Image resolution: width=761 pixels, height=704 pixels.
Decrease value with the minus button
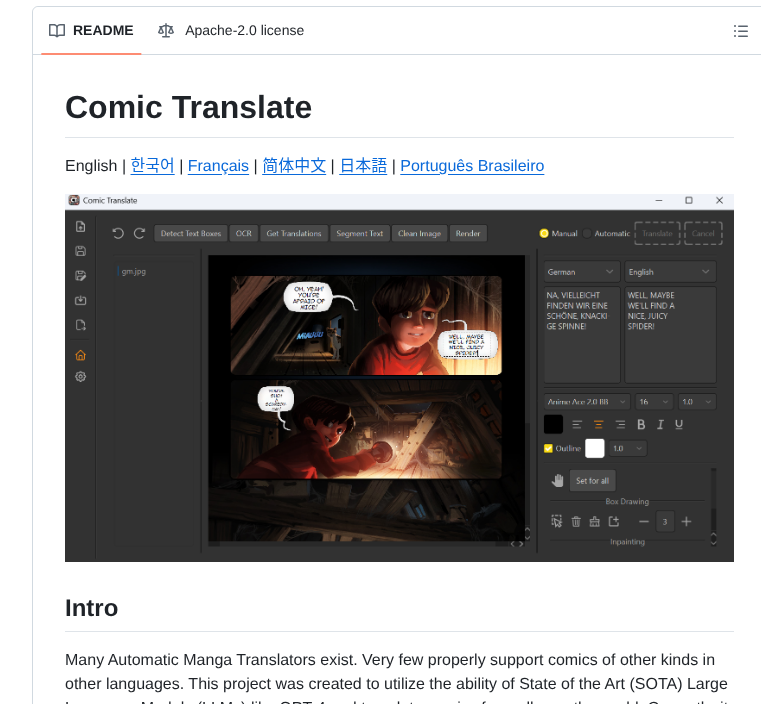click(644, 522)
